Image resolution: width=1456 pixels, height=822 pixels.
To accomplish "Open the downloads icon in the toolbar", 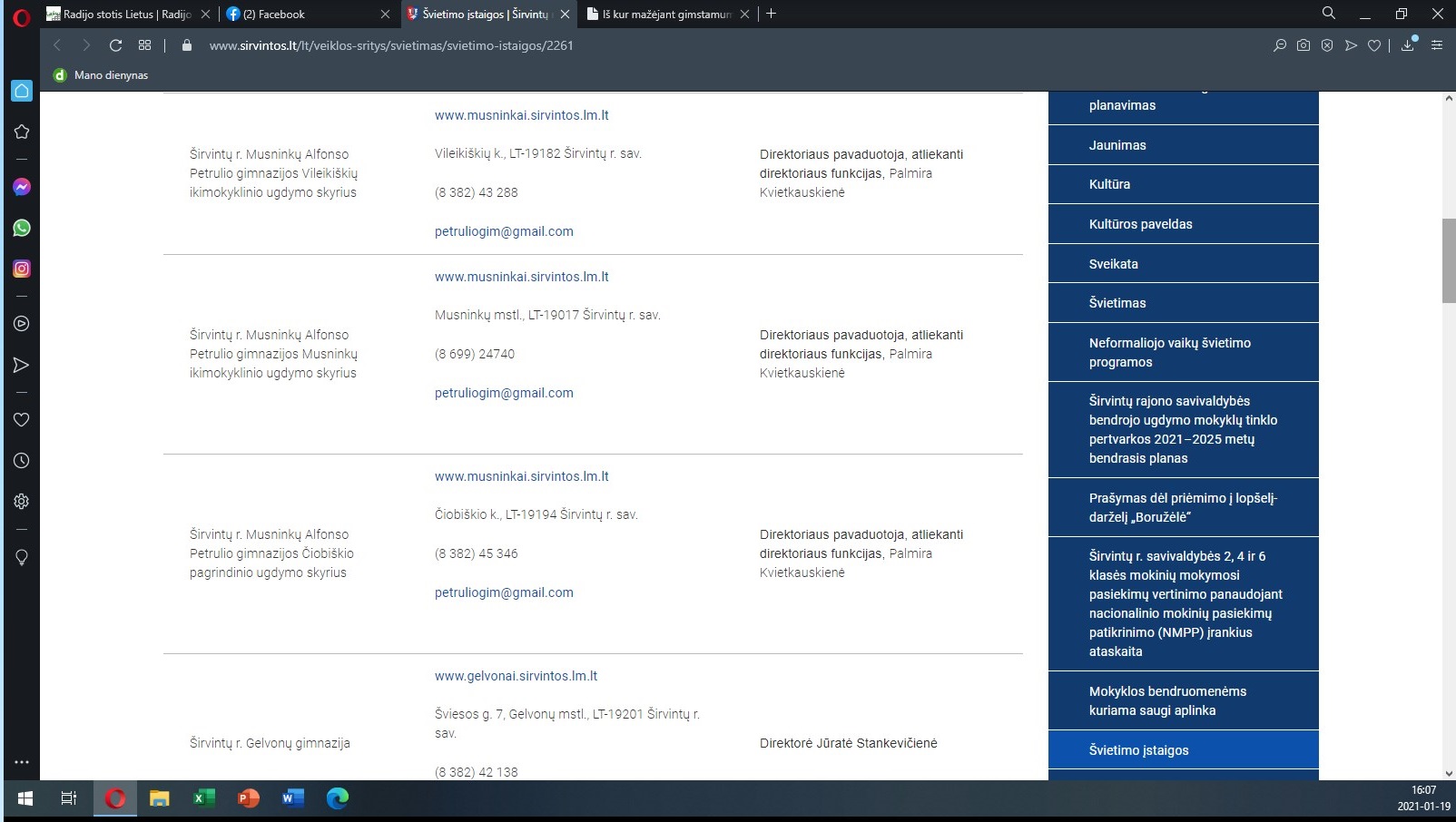I will pos(1408,45).
